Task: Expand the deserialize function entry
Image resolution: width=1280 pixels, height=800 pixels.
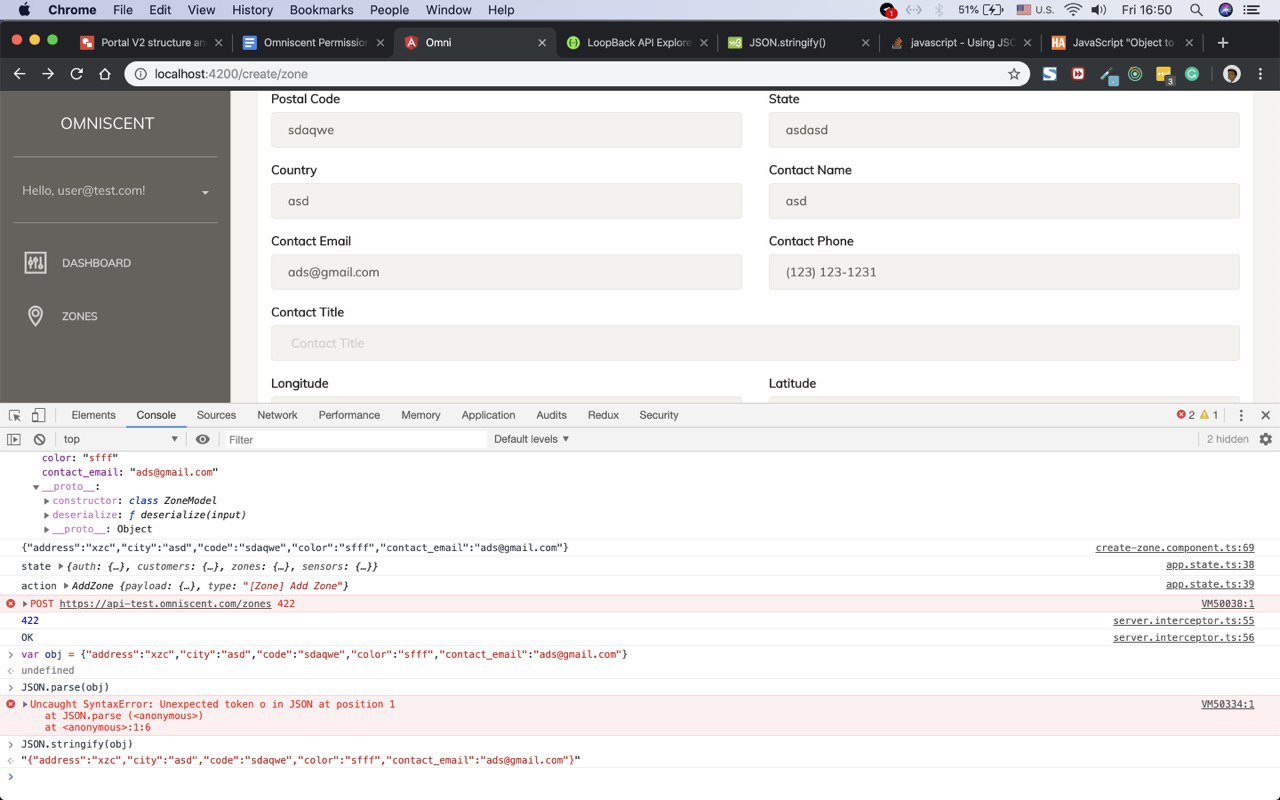Action: [x=47, y=515]
